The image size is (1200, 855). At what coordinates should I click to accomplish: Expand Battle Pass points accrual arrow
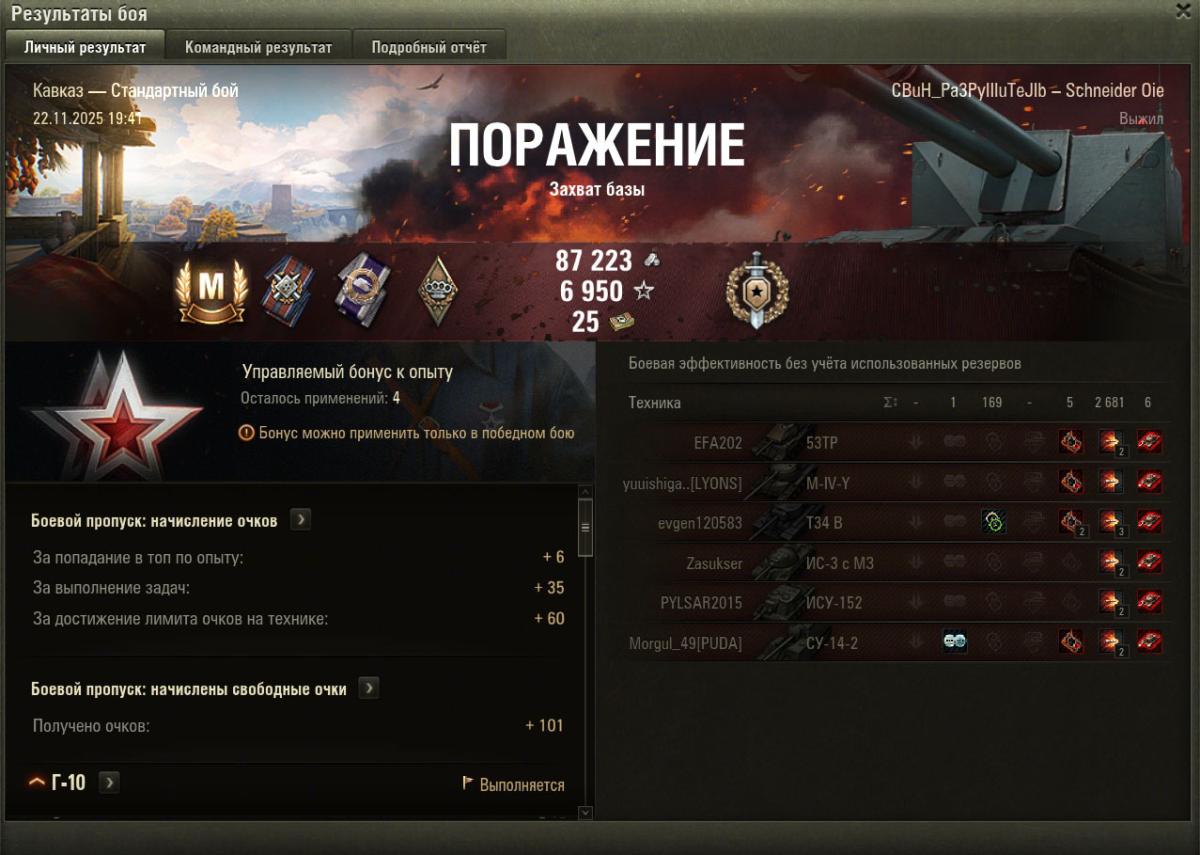click(300, 520)
